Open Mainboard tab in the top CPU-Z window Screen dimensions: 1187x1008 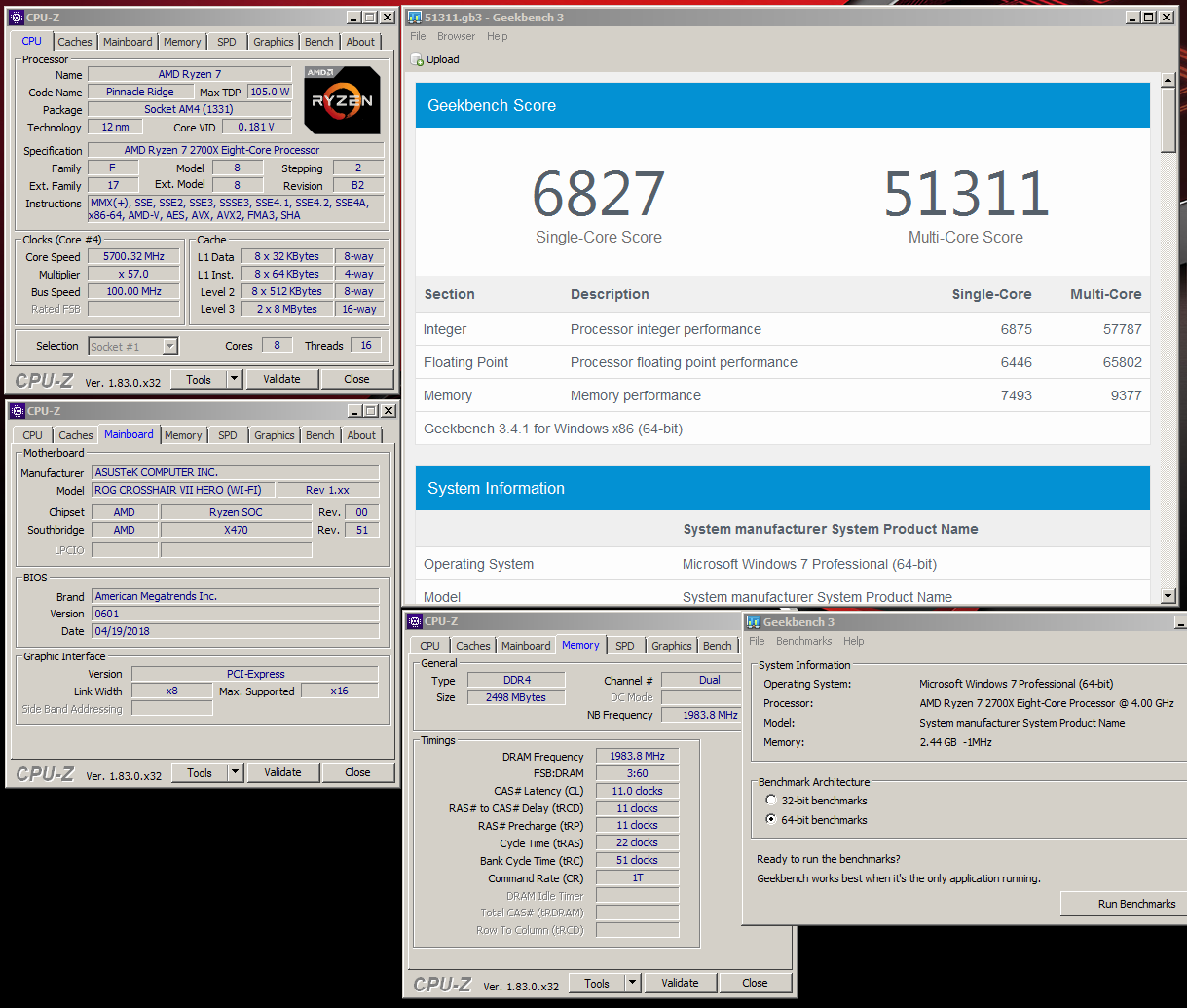129,42
